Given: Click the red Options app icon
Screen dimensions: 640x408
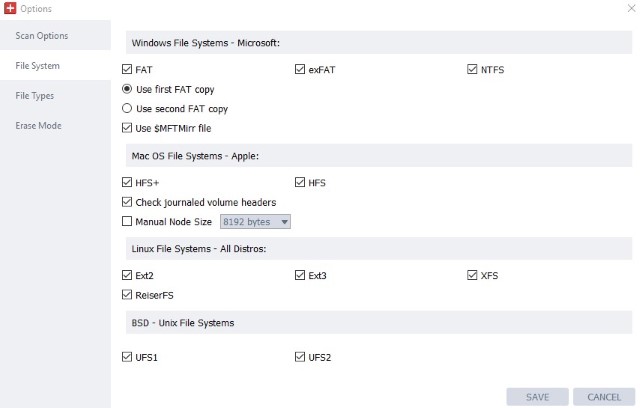Looking at the screenshot, I should tap(10, 8).
